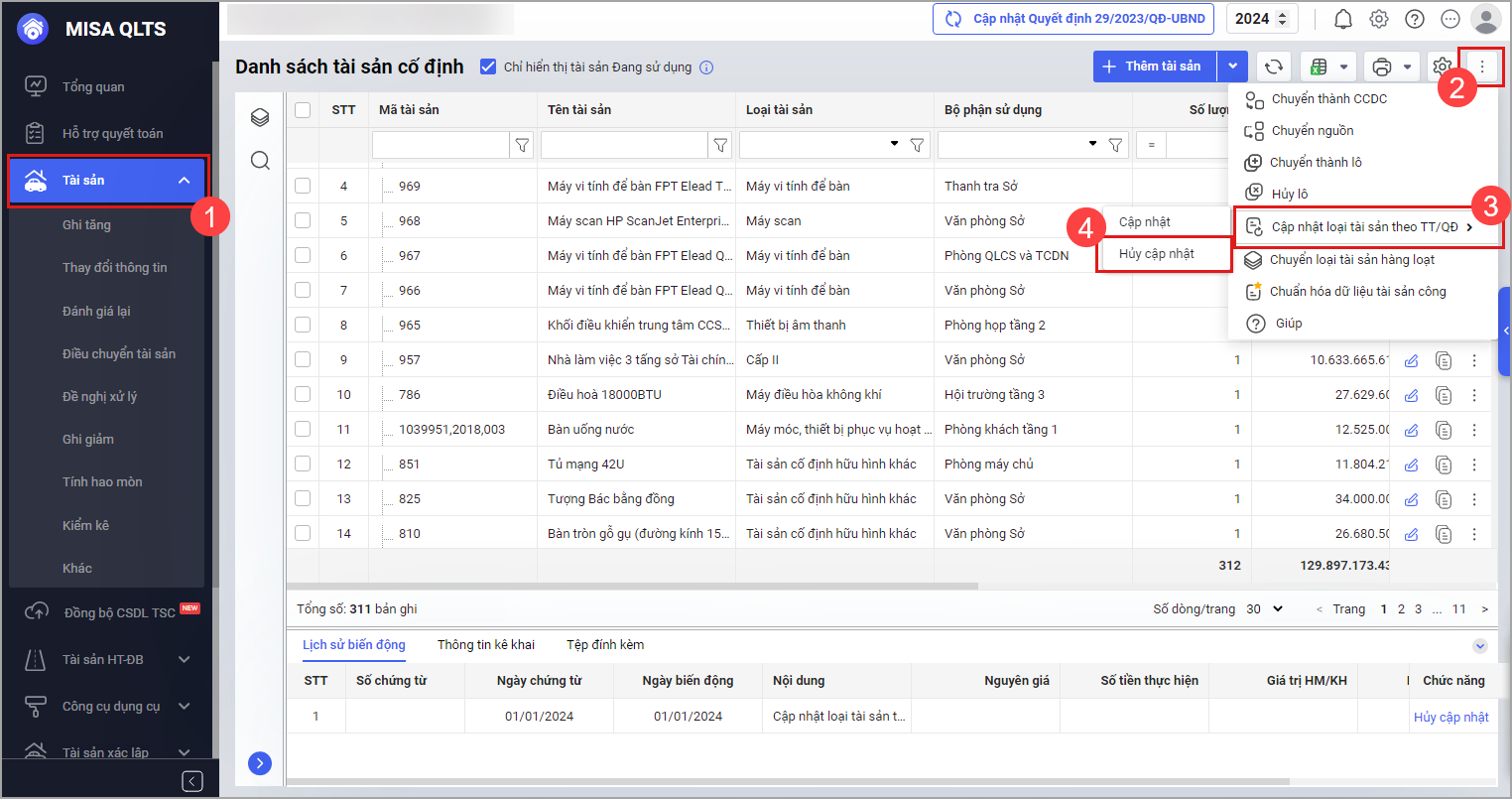
Task: Click the Tên tài sản filter input field
Action: click(x=623, y=145)
